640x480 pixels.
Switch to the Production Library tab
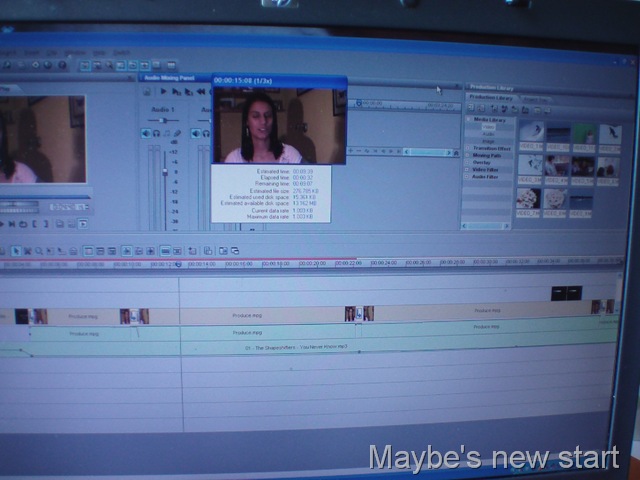(491, 97)
